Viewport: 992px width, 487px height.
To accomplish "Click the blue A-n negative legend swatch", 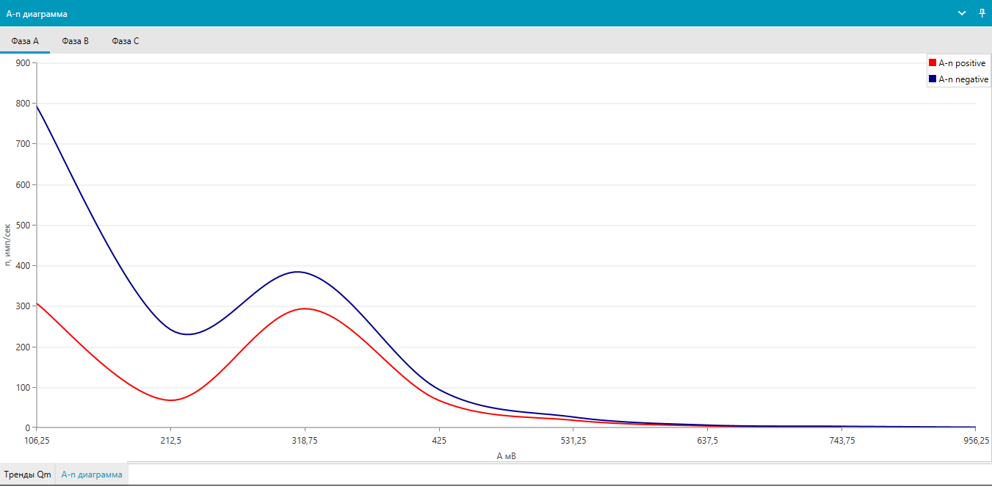I will click(x=931, y=79).
